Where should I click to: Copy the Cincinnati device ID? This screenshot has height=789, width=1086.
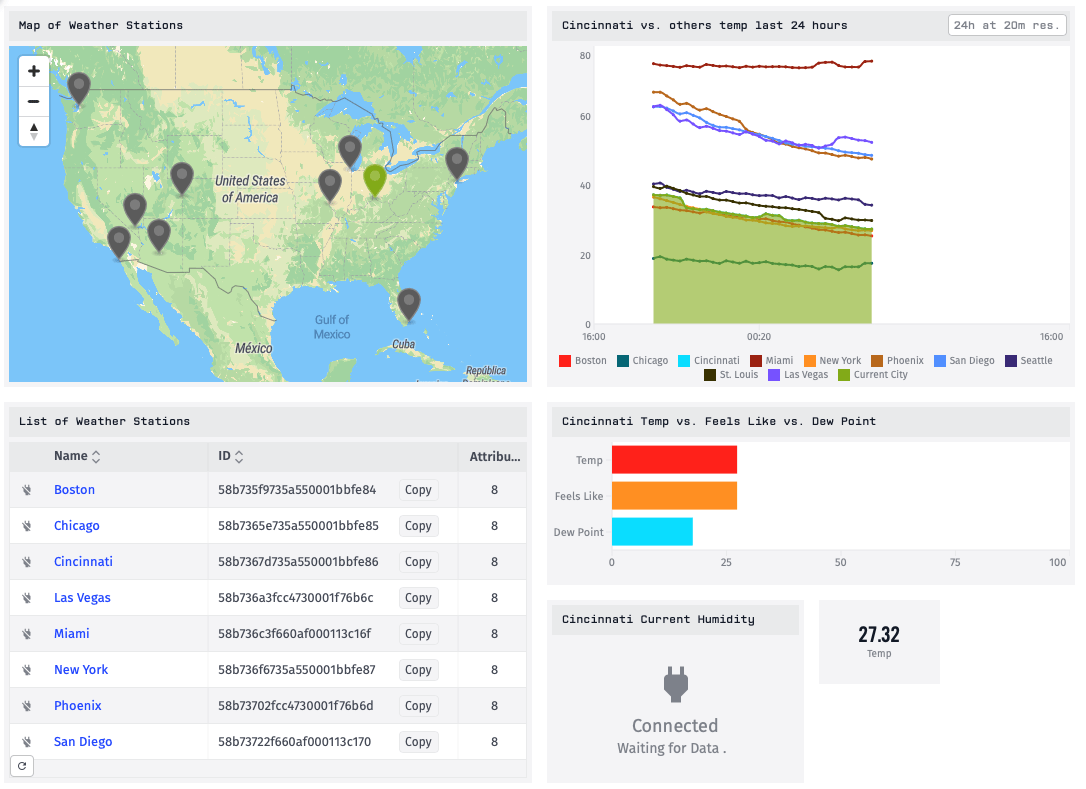click(x=418, y=562)
